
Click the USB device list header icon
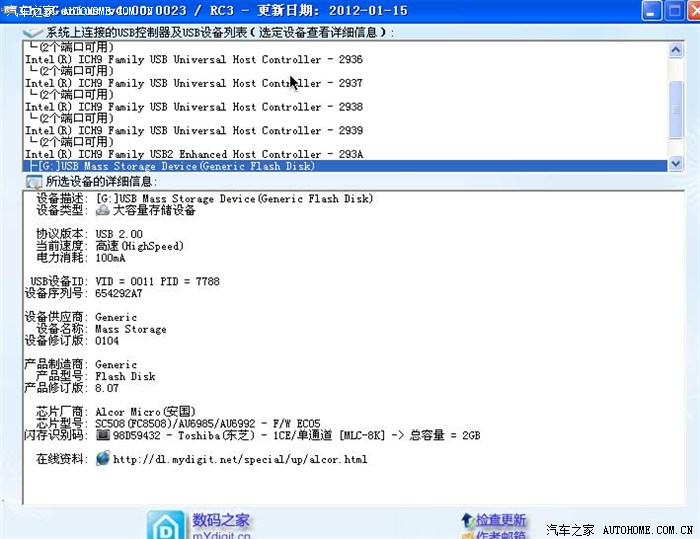coord(32,32)
